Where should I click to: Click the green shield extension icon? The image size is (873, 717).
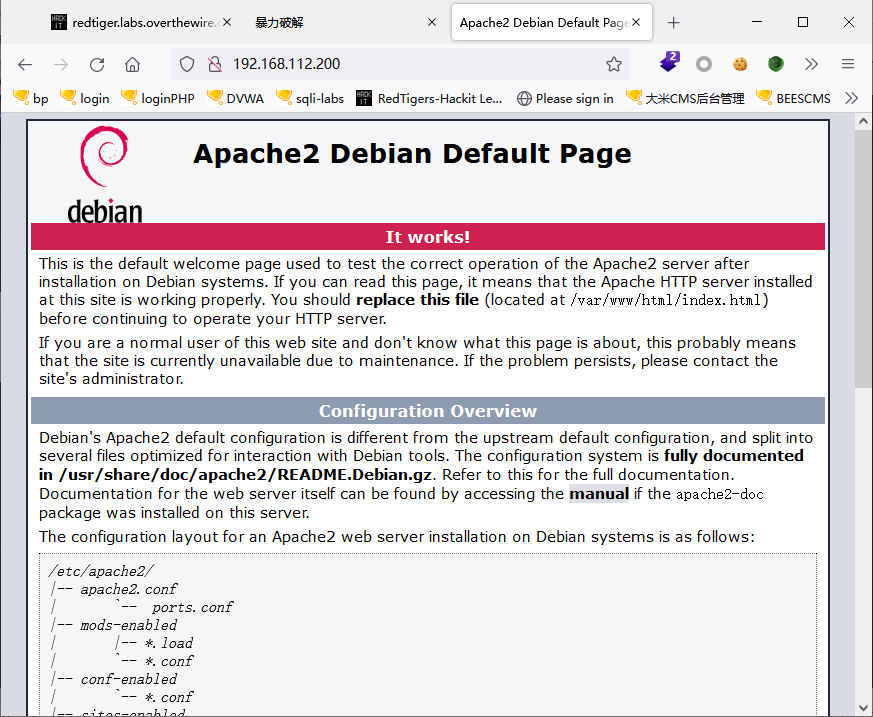776,64
